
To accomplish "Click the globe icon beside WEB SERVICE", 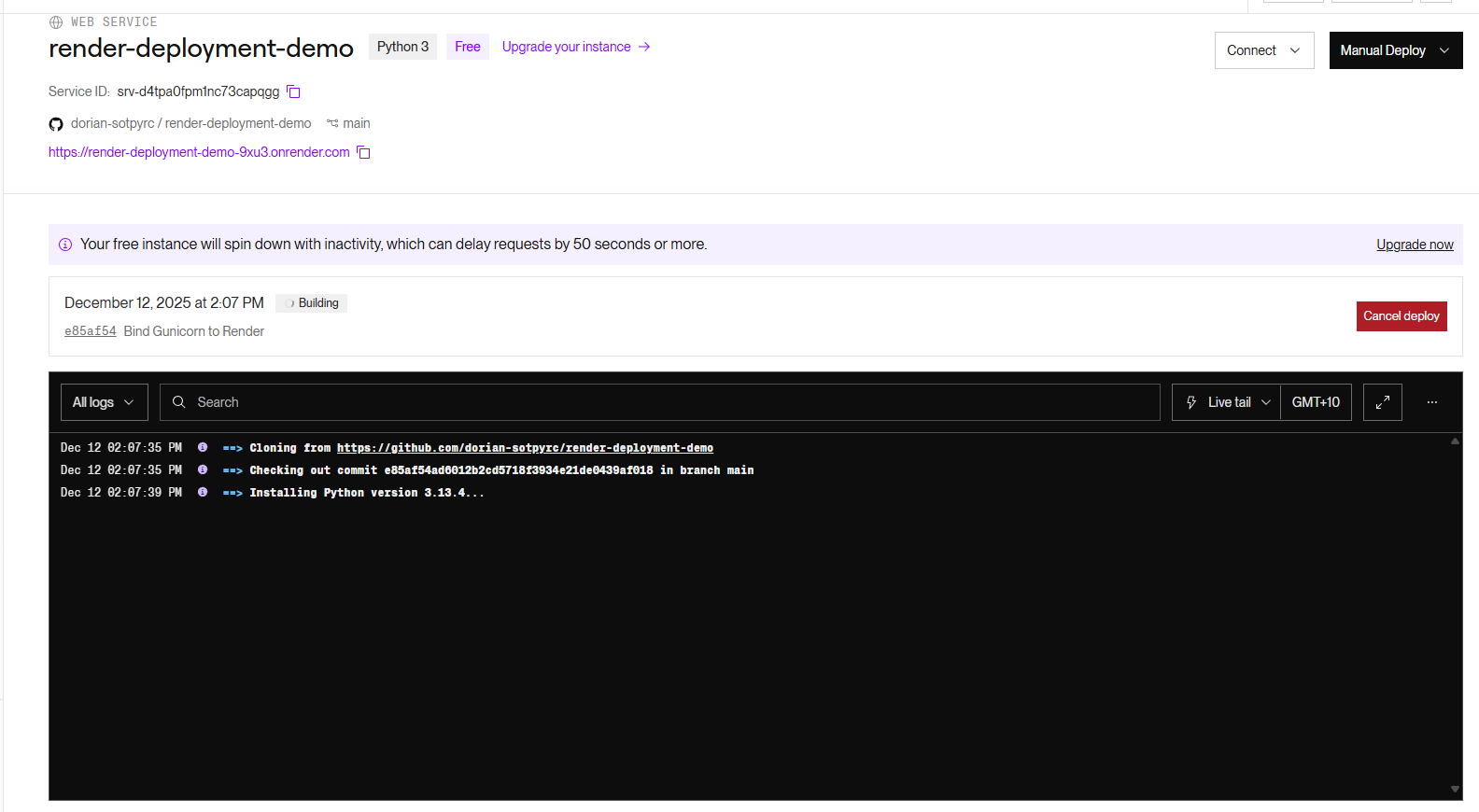I will (56, 22).
